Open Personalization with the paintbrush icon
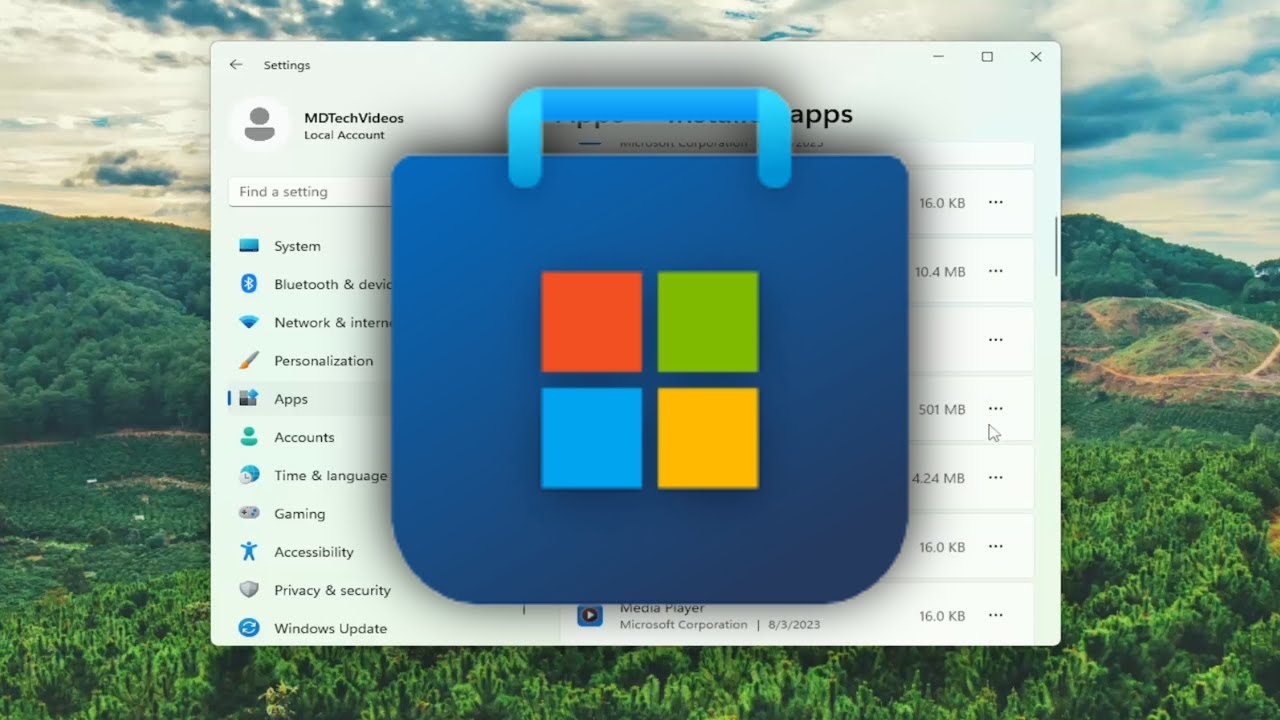The image size is (1280, 720). coord(249,360)
